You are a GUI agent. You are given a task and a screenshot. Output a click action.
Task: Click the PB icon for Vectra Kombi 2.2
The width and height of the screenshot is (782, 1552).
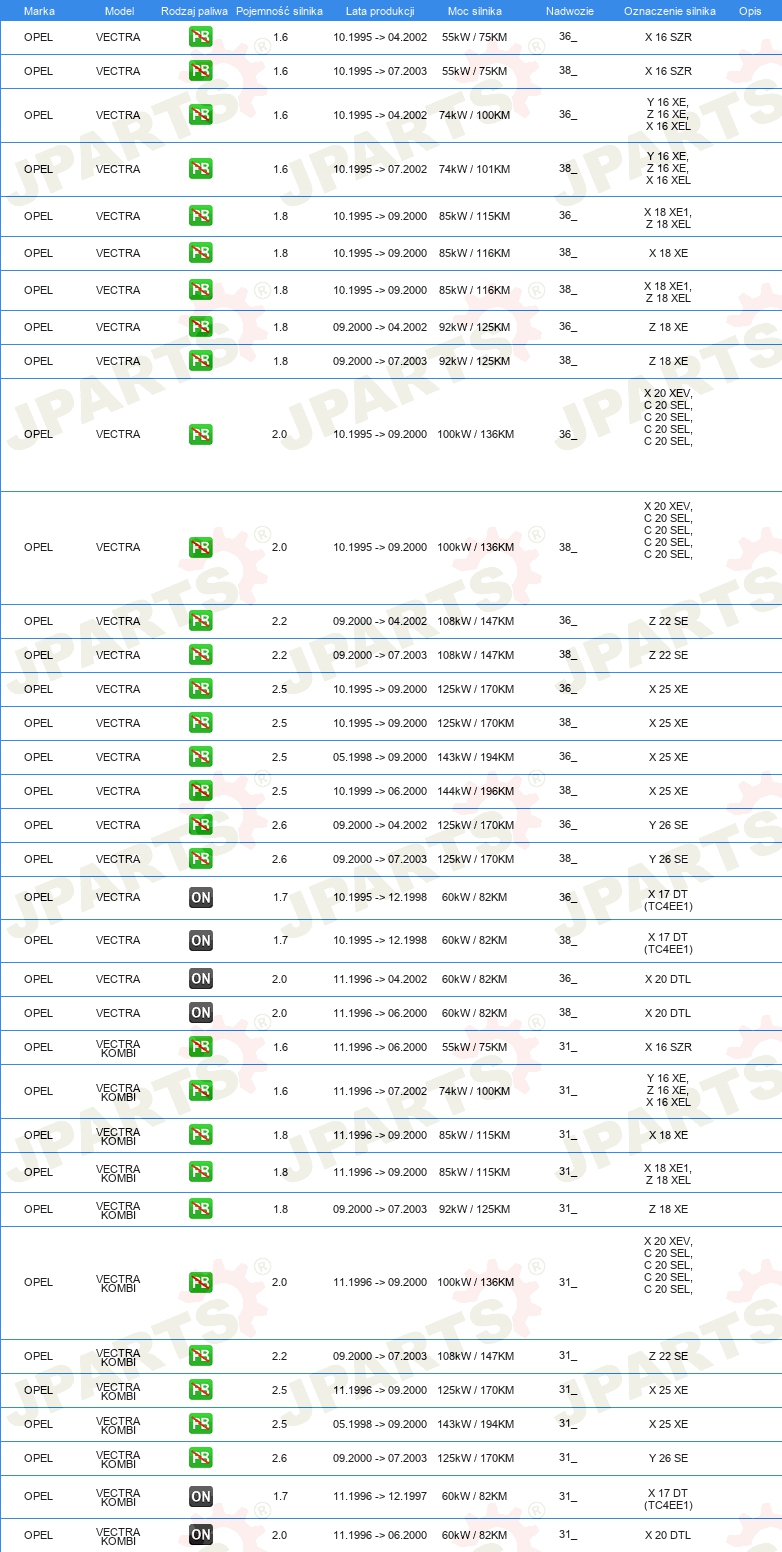201,1356
